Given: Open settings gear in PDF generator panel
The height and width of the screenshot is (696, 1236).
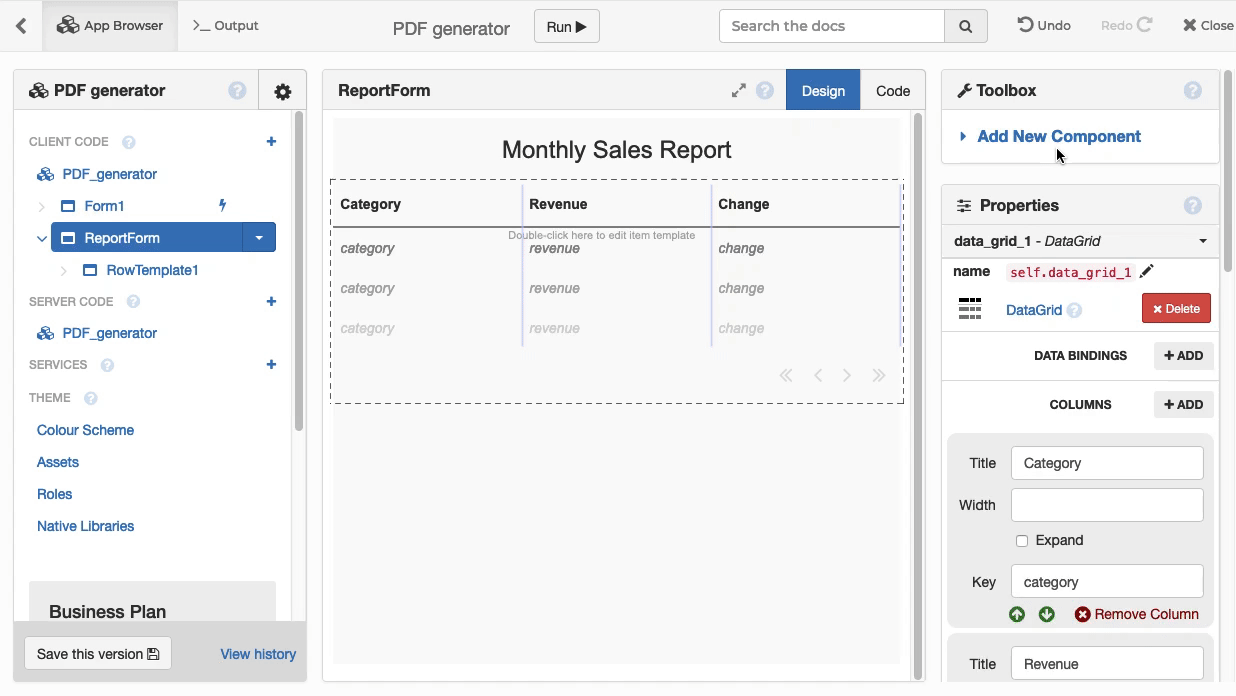Looking at the screenshot, I should (282, 92).
